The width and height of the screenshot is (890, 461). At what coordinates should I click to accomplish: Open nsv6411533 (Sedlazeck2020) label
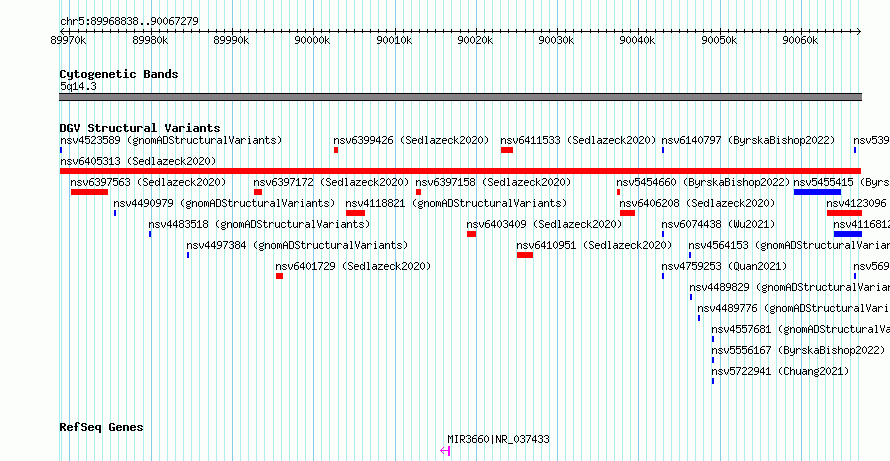[x=578, y=140]
